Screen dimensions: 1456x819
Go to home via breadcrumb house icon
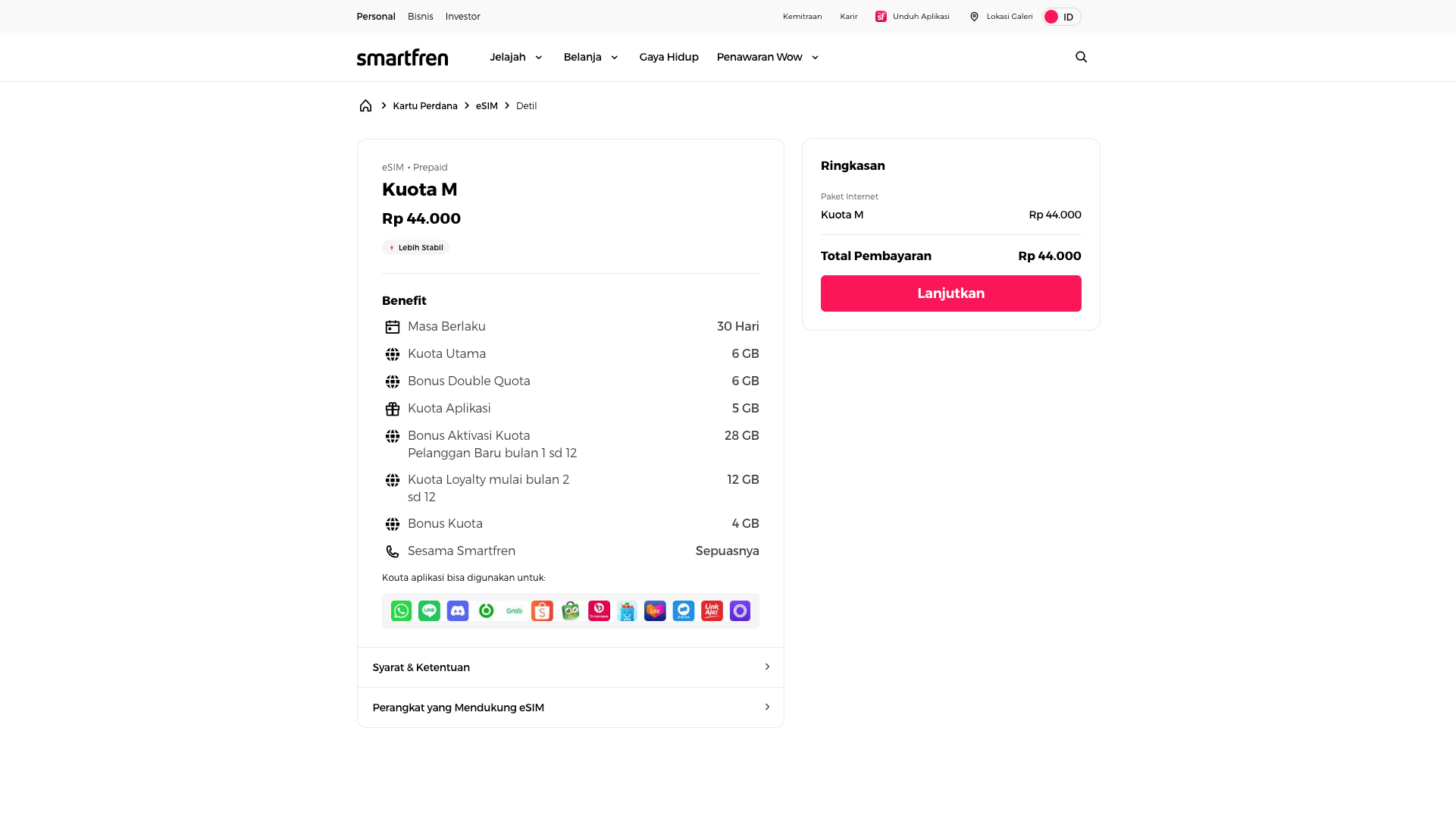click(x=365, y=105)
